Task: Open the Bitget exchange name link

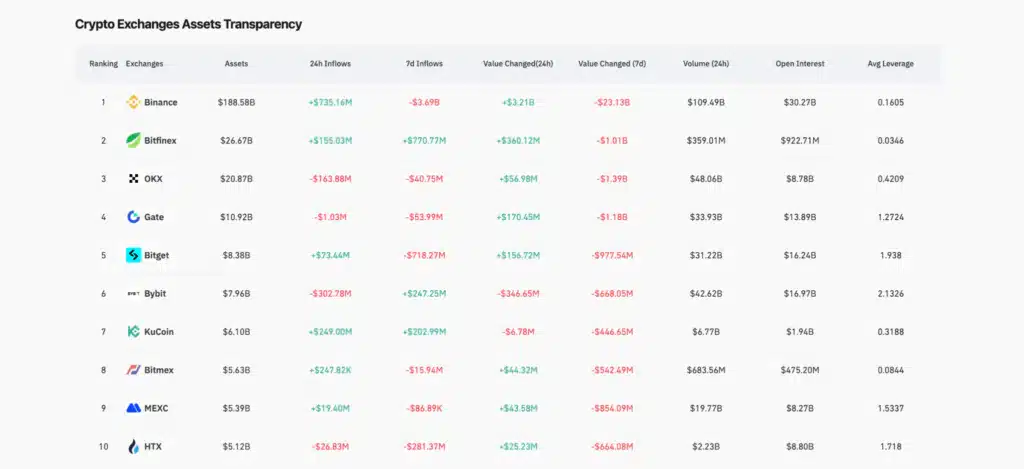Action: (157, 255)
